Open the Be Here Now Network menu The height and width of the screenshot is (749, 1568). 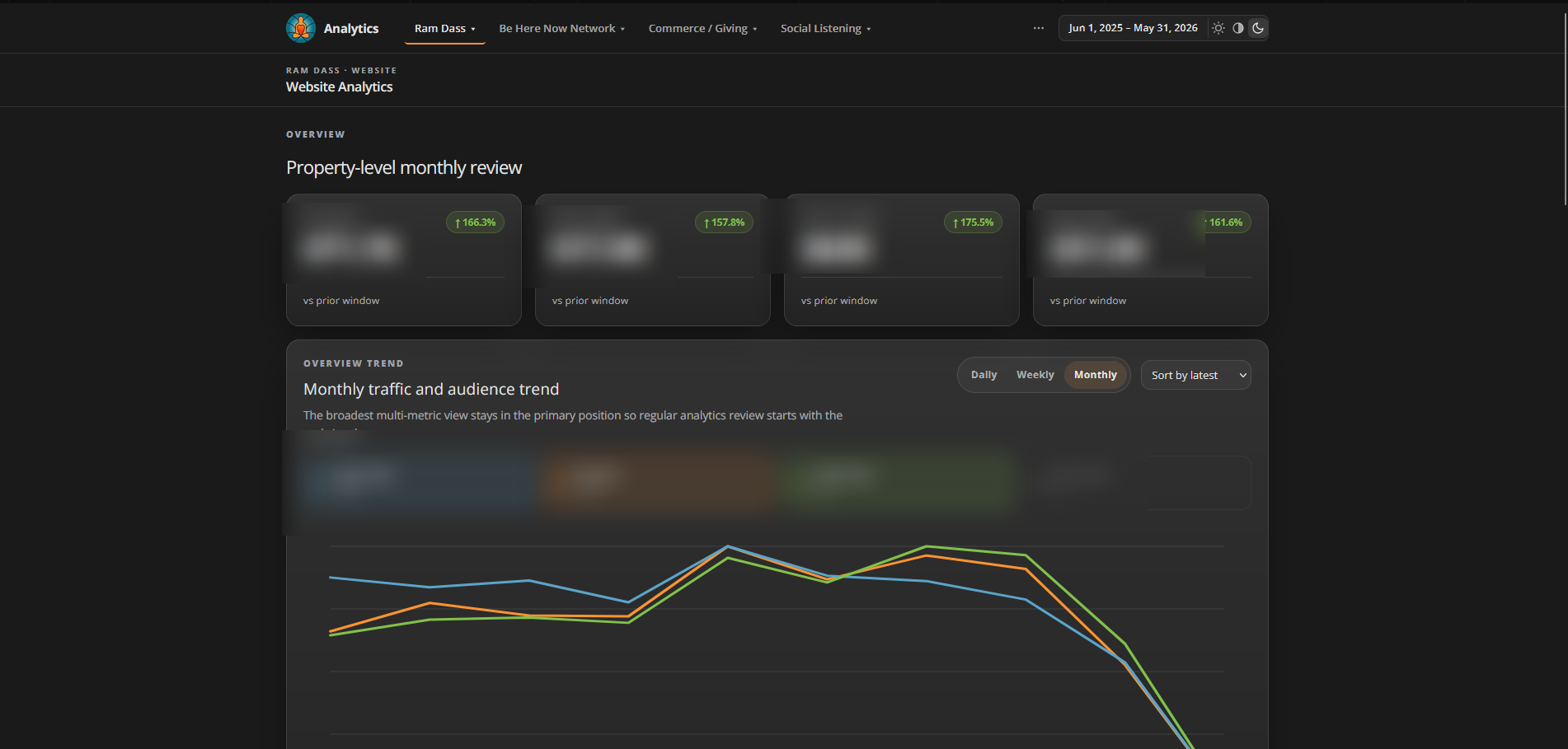(562, 28)
